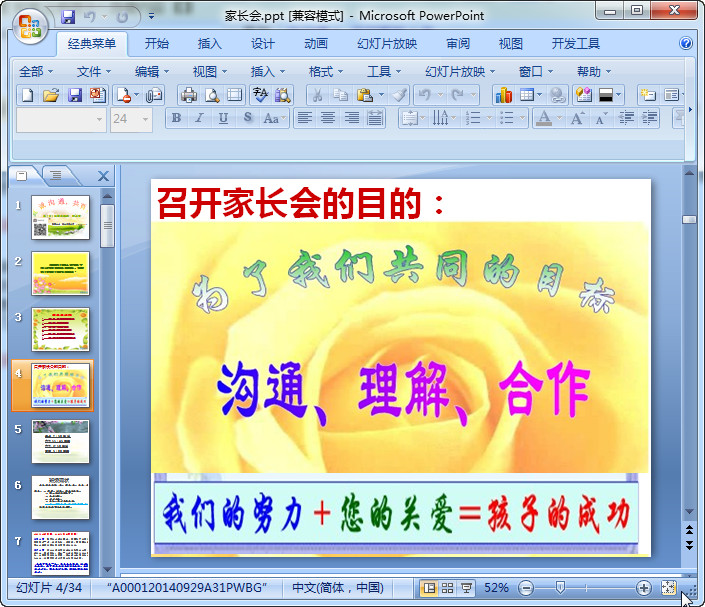Click the hyperlink globe icon
Screen dimensions: 705x607
point(558,95)
